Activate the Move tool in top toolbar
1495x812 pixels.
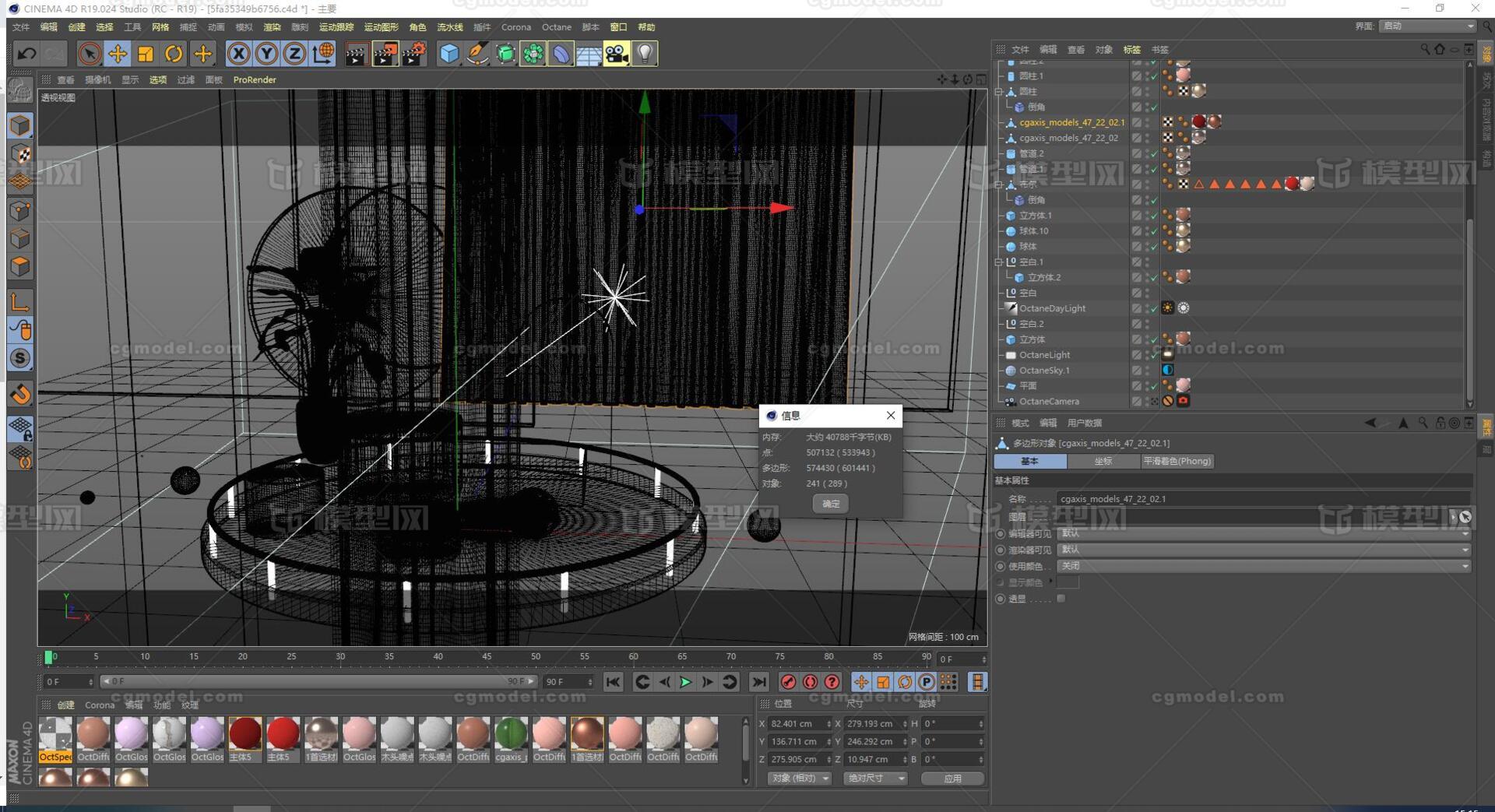118,54
